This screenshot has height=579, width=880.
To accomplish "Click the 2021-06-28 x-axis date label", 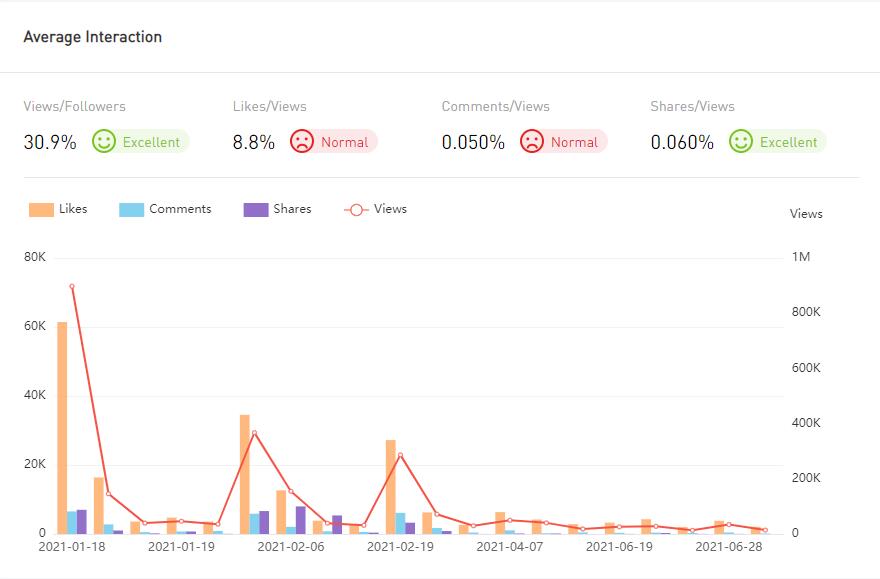I will click(728, 547).
